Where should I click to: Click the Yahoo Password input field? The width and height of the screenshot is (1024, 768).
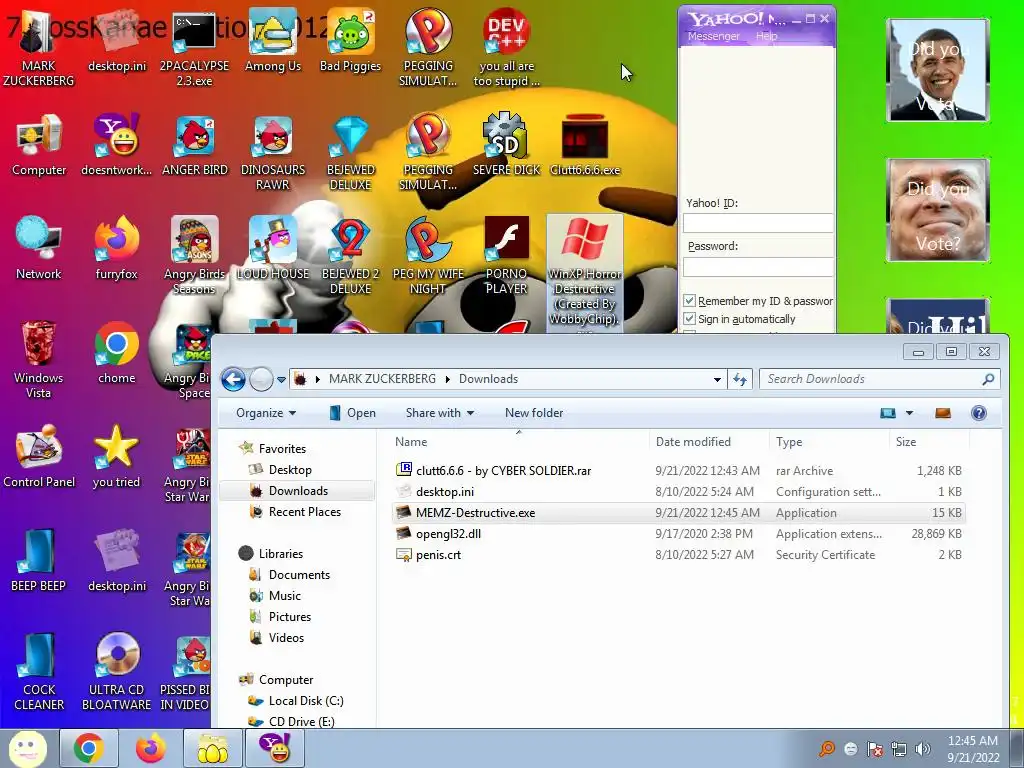pyautogui.click(x=758, y=266)
